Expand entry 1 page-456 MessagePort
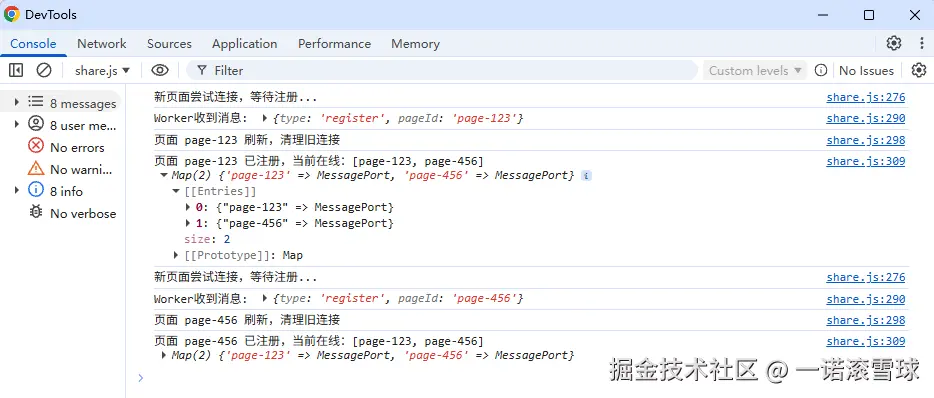Screen dimensions: 934x398 click(x=189, y=223)
